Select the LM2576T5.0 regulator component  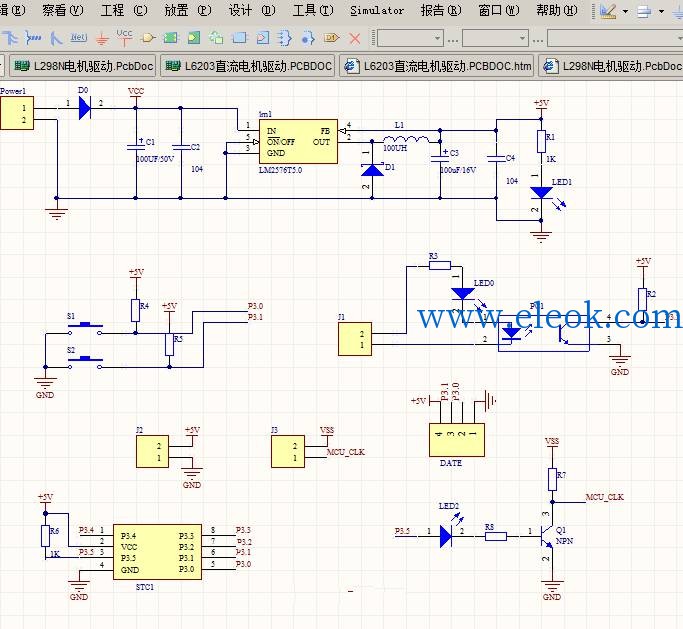[298, 142]
